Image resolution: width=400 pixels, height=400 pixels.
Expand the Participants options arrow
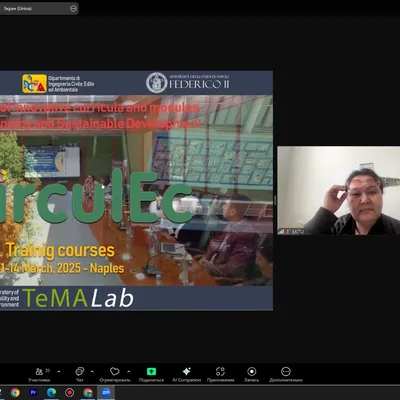59,371
